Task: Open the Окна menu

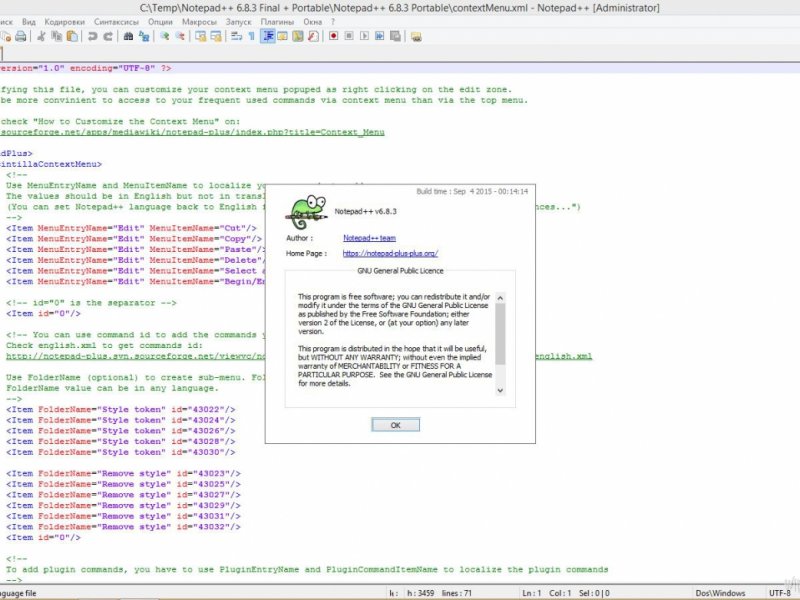Action: click(x=312, y=22)
